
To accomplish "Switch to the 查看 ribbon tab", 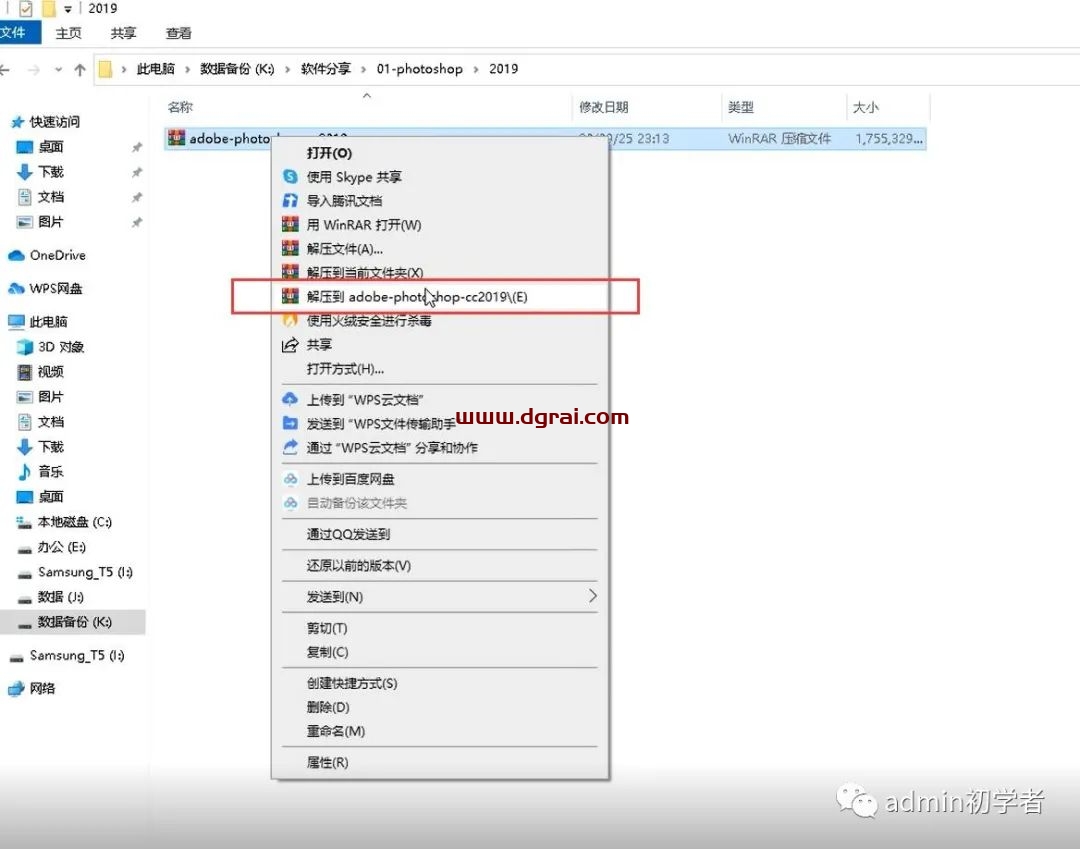I will click(178, 33).
